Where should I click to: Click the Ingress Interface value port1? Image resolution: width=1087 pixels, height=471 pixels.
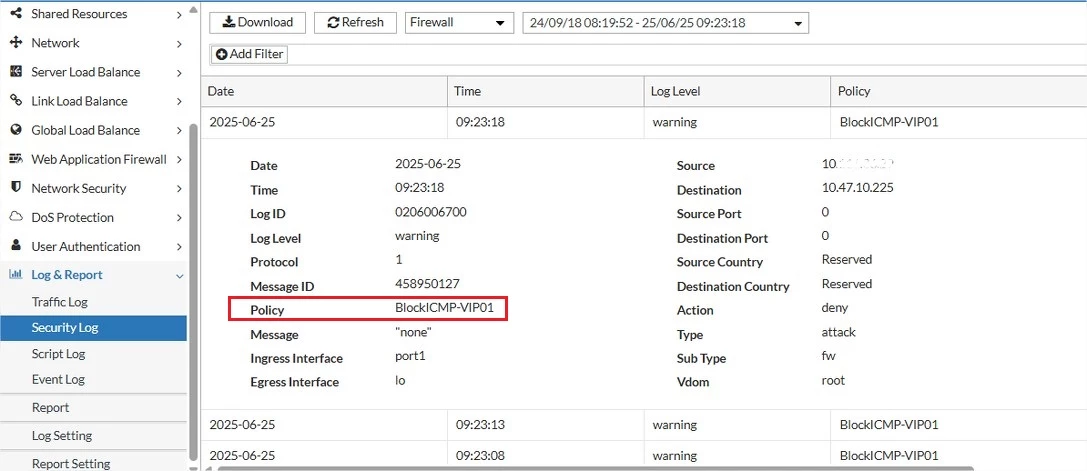(x=410, y=357)
